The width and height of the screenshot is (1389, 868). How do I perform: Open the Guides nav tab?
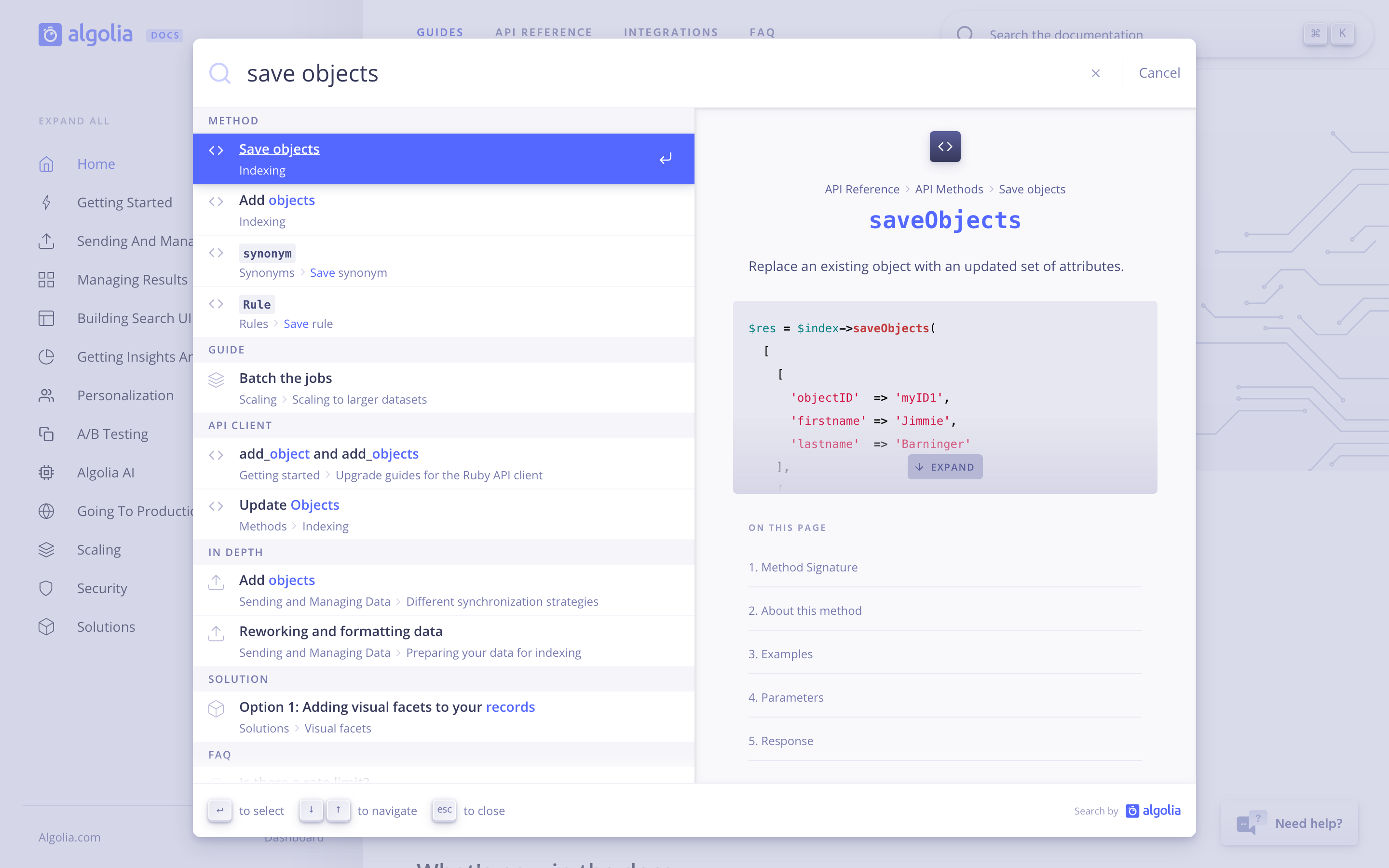point(440,32)
